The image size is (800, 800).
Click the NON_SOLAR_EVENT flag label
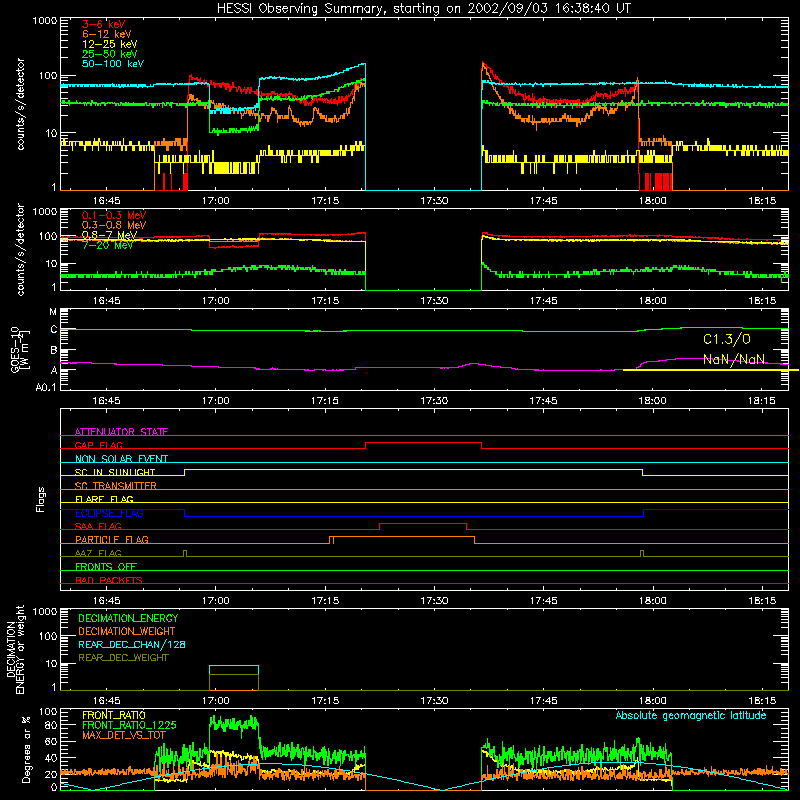pos(121,459)
